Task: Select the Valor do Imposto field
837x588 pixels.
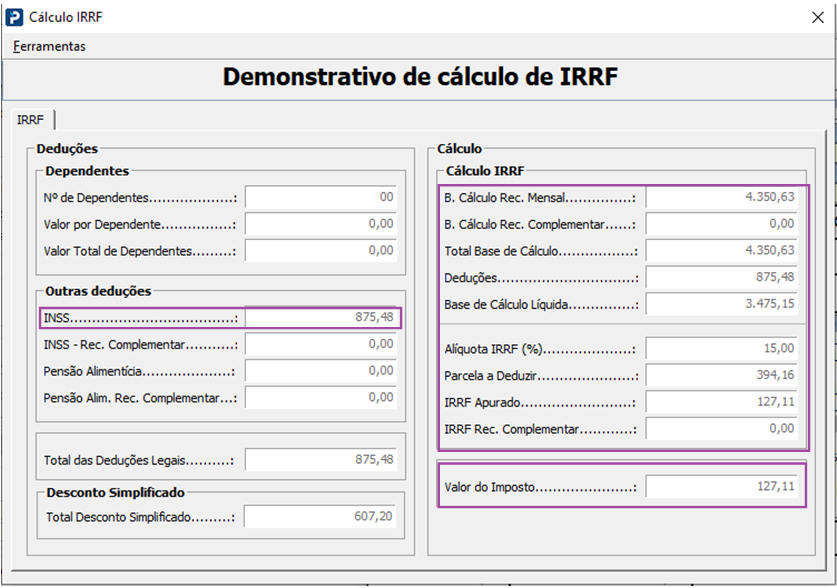Action: (x=722, y=487)
